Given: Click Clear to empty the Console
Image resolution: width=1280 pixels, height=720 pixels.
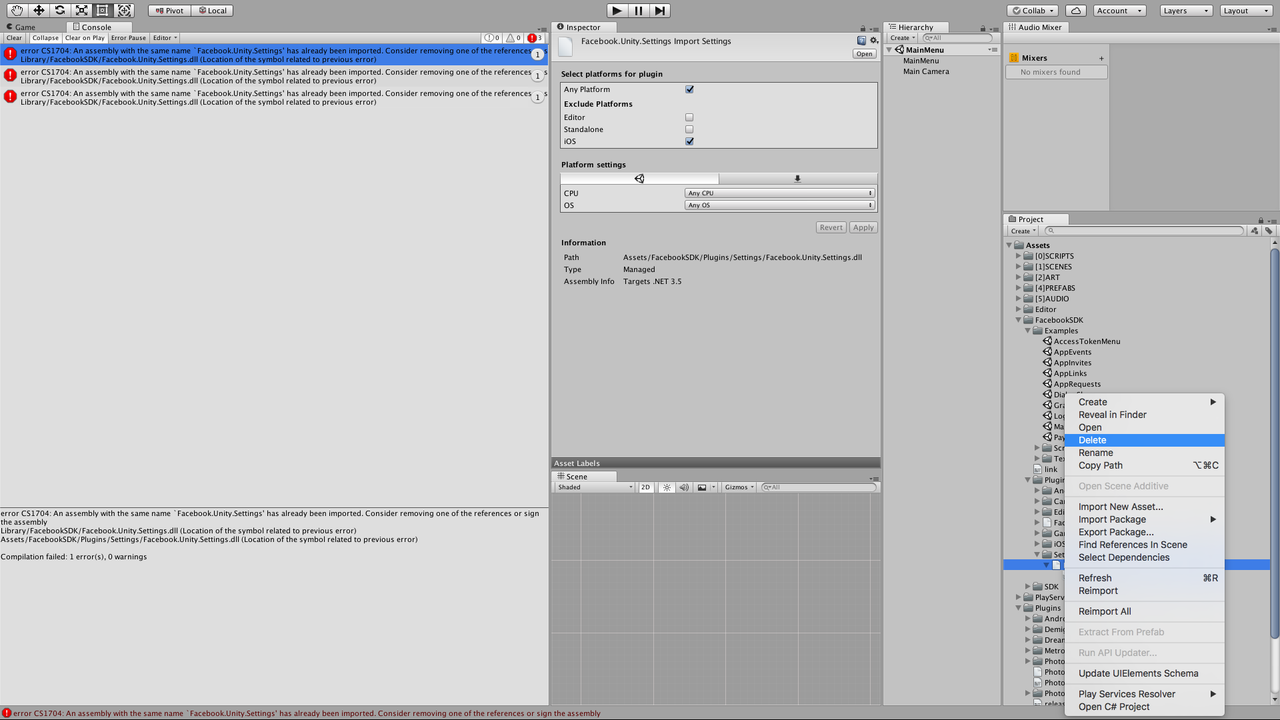Looking at the screenshot, I should click(14, 37).
